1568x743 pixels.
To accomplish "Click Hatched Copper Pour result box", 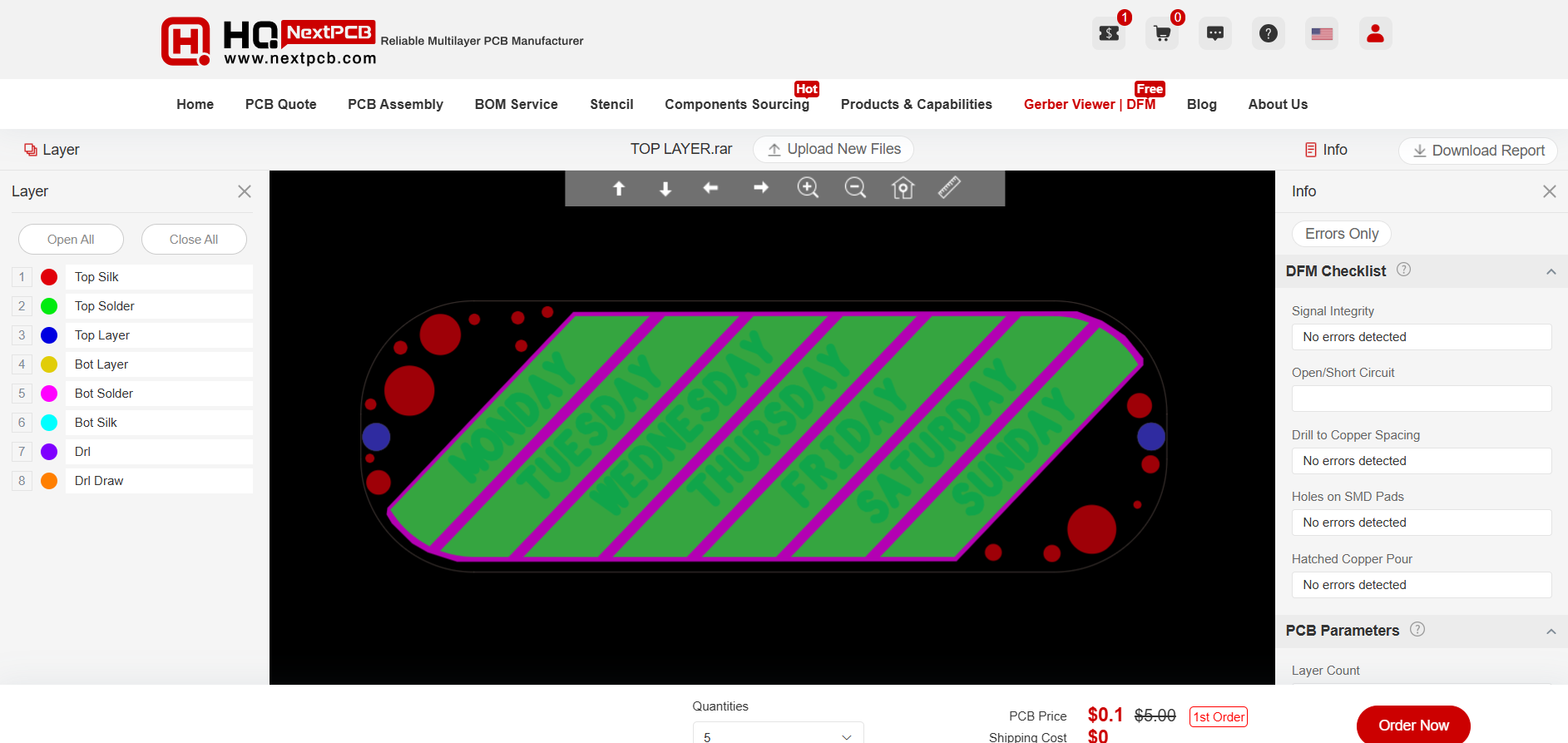I will [1422, 585].
